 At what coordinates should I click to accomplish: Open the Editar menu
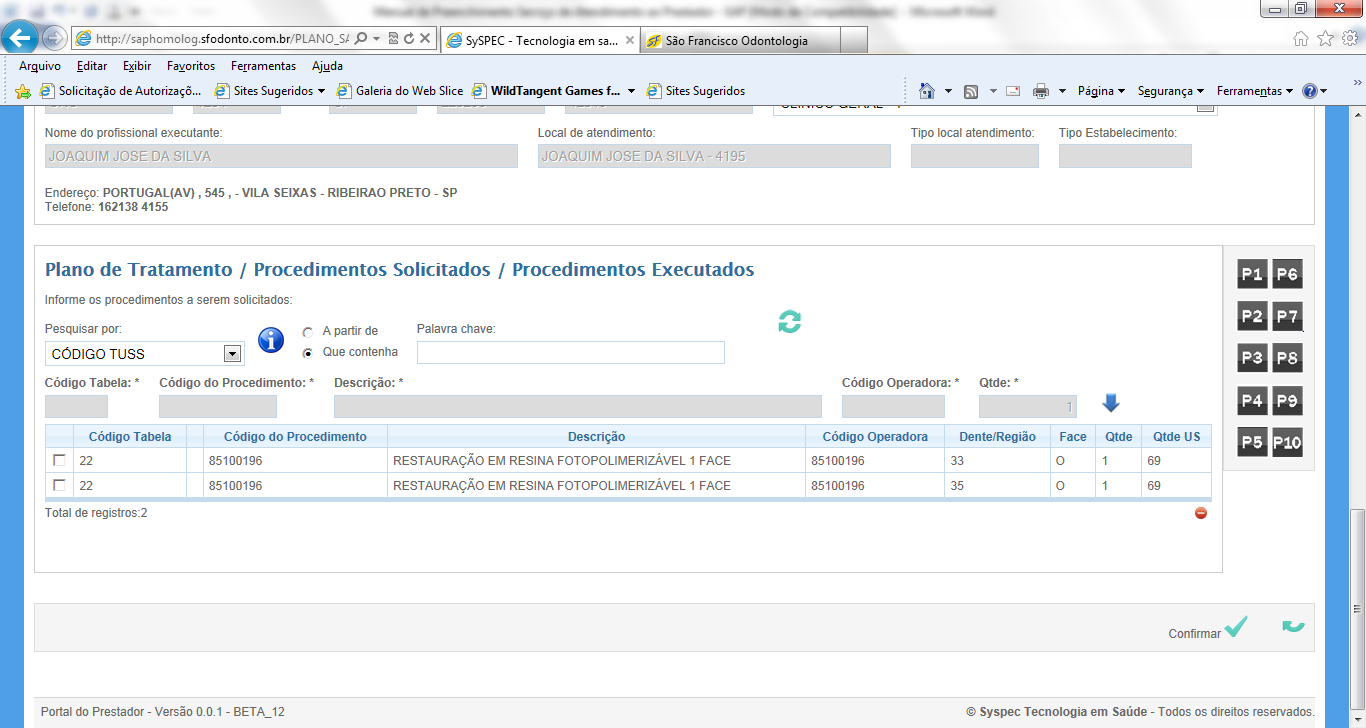click(92, 66)
